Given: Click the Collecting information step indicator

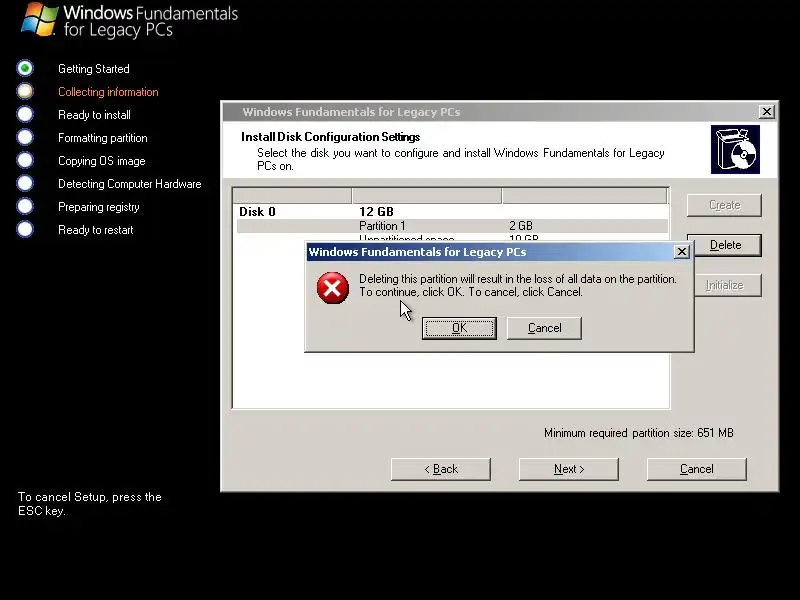Looking at the screenshot, I should (x=25, y=91).
